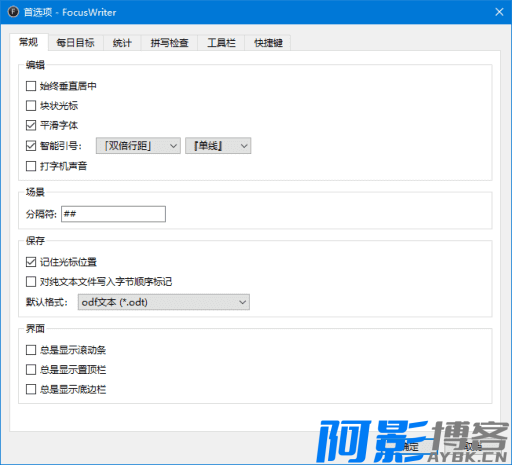This screenshot has width=512, height=465.
Task: Open the 工具栏 tab
Action: pos(221,43)
